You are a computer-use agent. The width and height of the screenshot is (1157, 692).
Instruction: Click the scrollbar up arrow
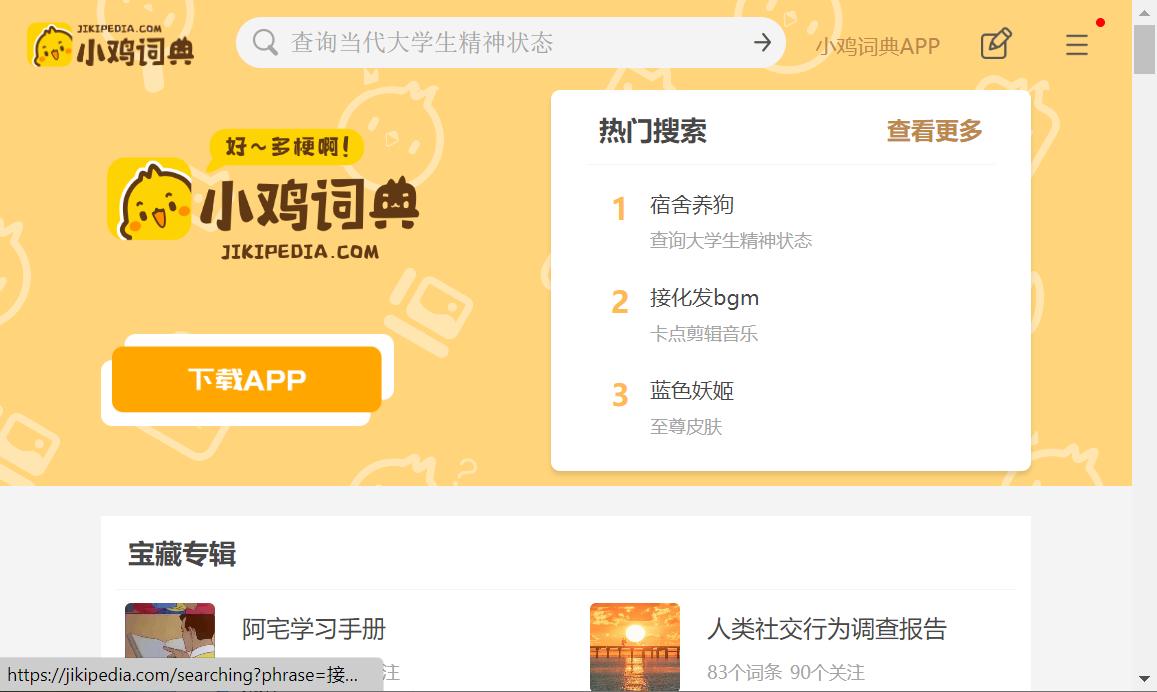point(1143,11)
